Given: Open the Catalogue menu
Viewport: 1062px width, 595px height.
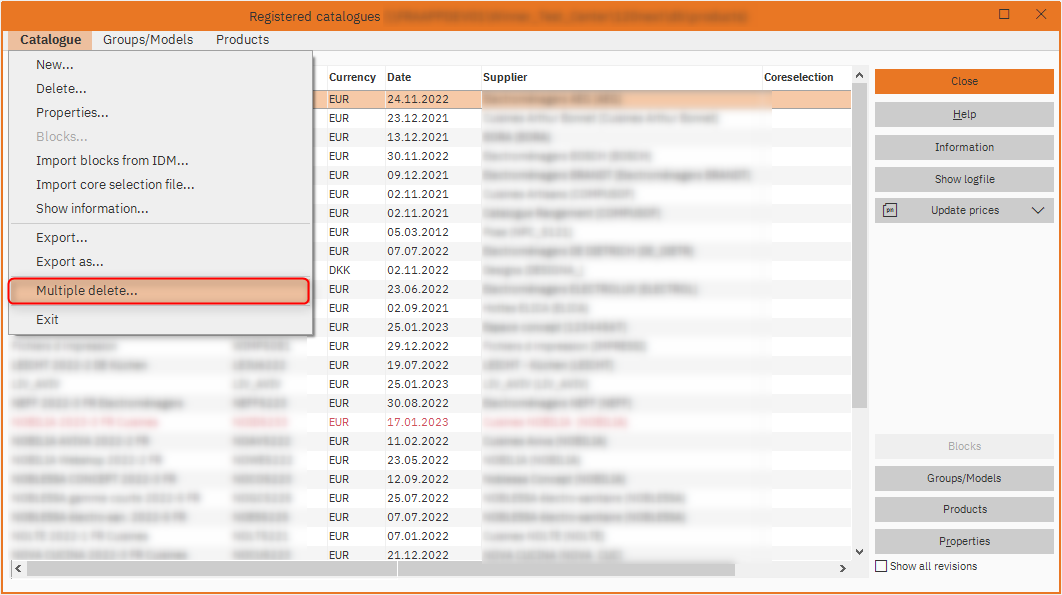Looking at the screenshot, I should [x=51, y=39].
